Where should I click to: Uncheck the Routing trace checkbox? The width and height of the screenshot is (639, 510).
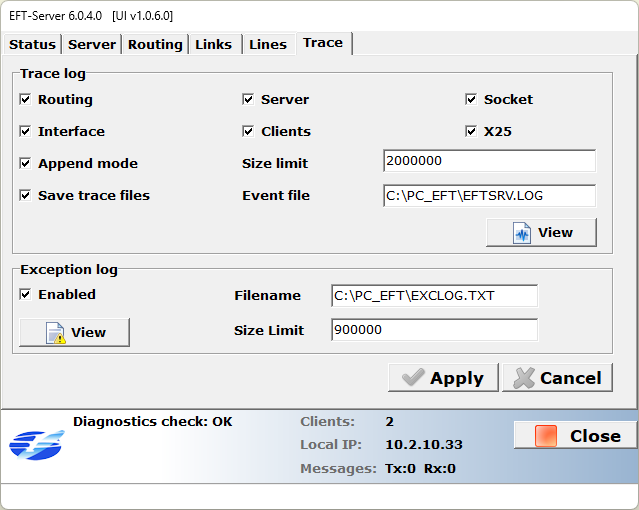click(x=25, y=99)
